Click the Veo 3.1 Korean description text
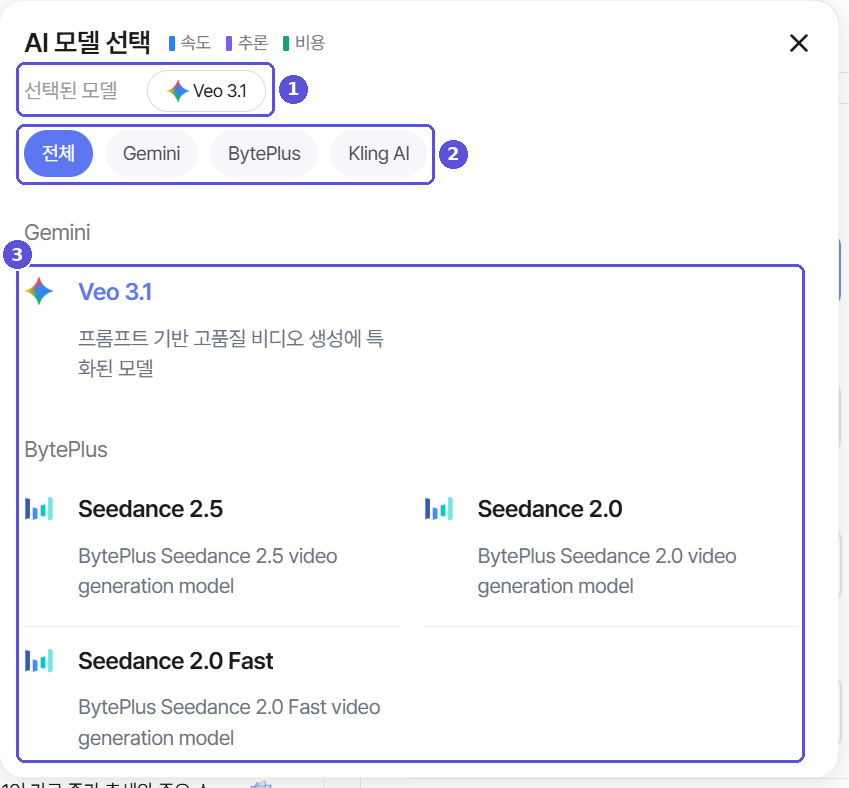Image resolution: width=849 pixels, height=788 pixels. (x=231, y=354)
